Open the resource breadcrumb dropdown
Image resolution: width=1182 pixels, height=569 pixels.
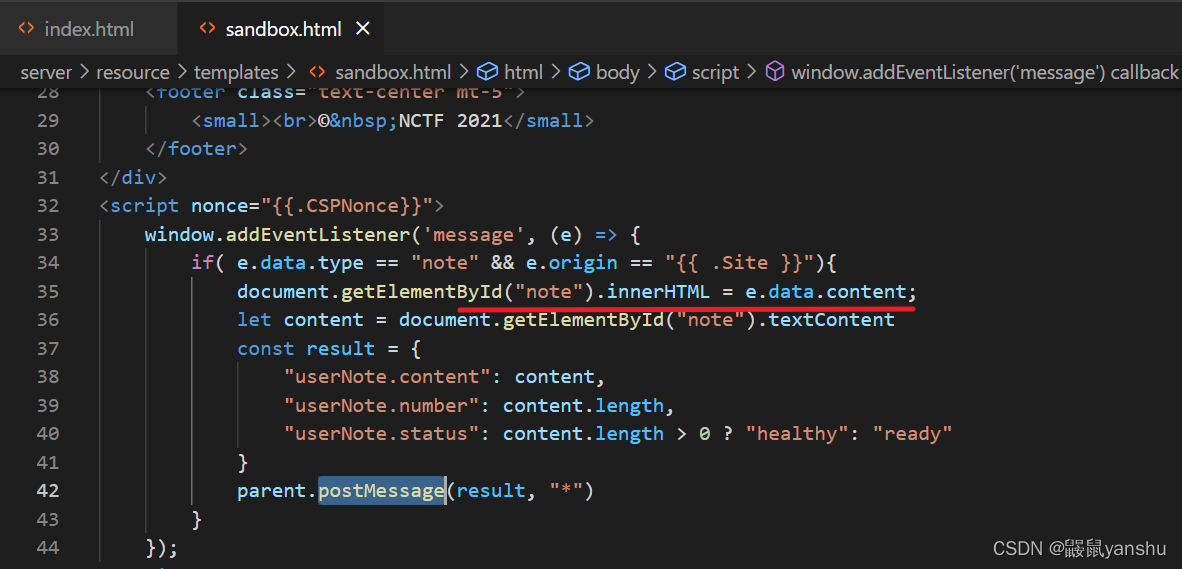click(133, 72)
